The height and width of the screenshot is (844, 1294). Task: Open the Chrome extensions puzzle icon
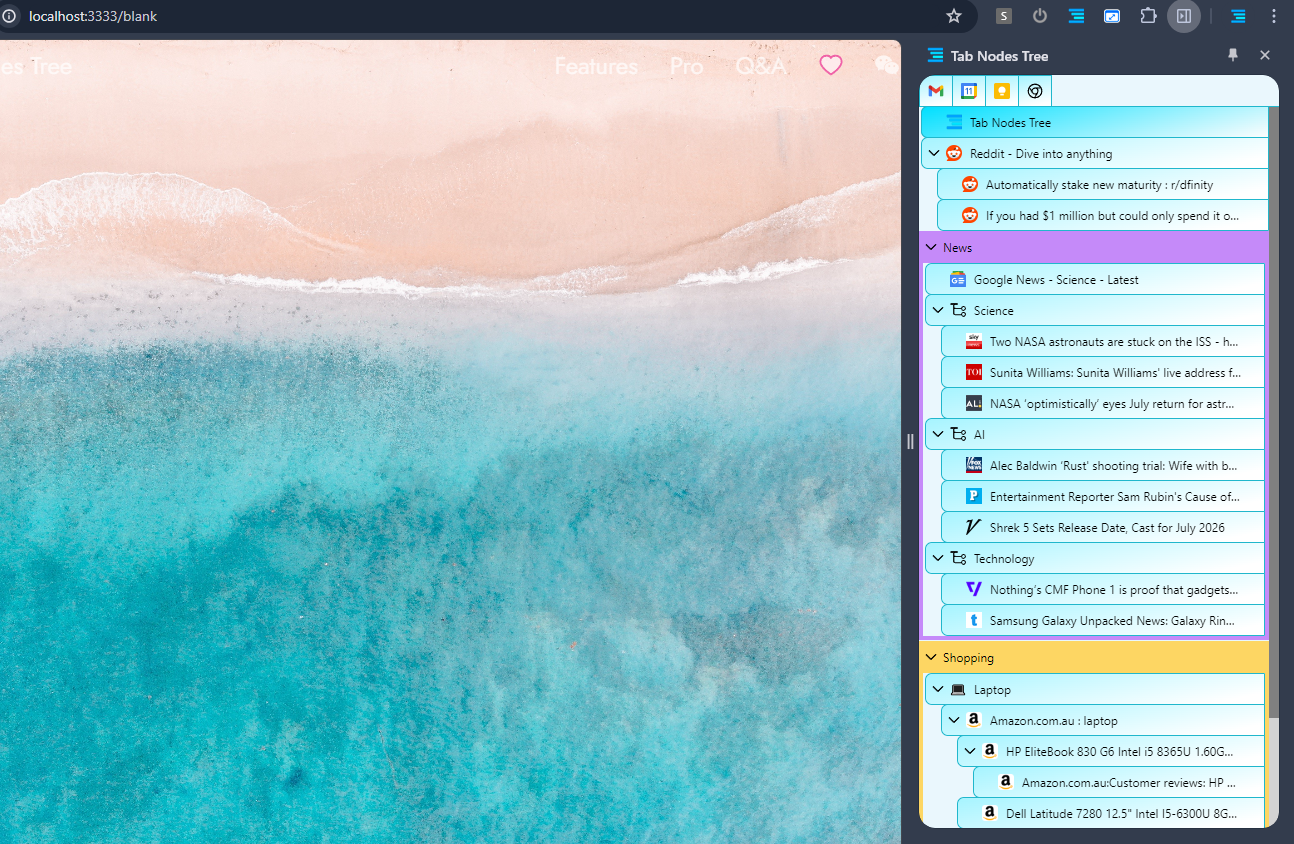coord(1148,16)
